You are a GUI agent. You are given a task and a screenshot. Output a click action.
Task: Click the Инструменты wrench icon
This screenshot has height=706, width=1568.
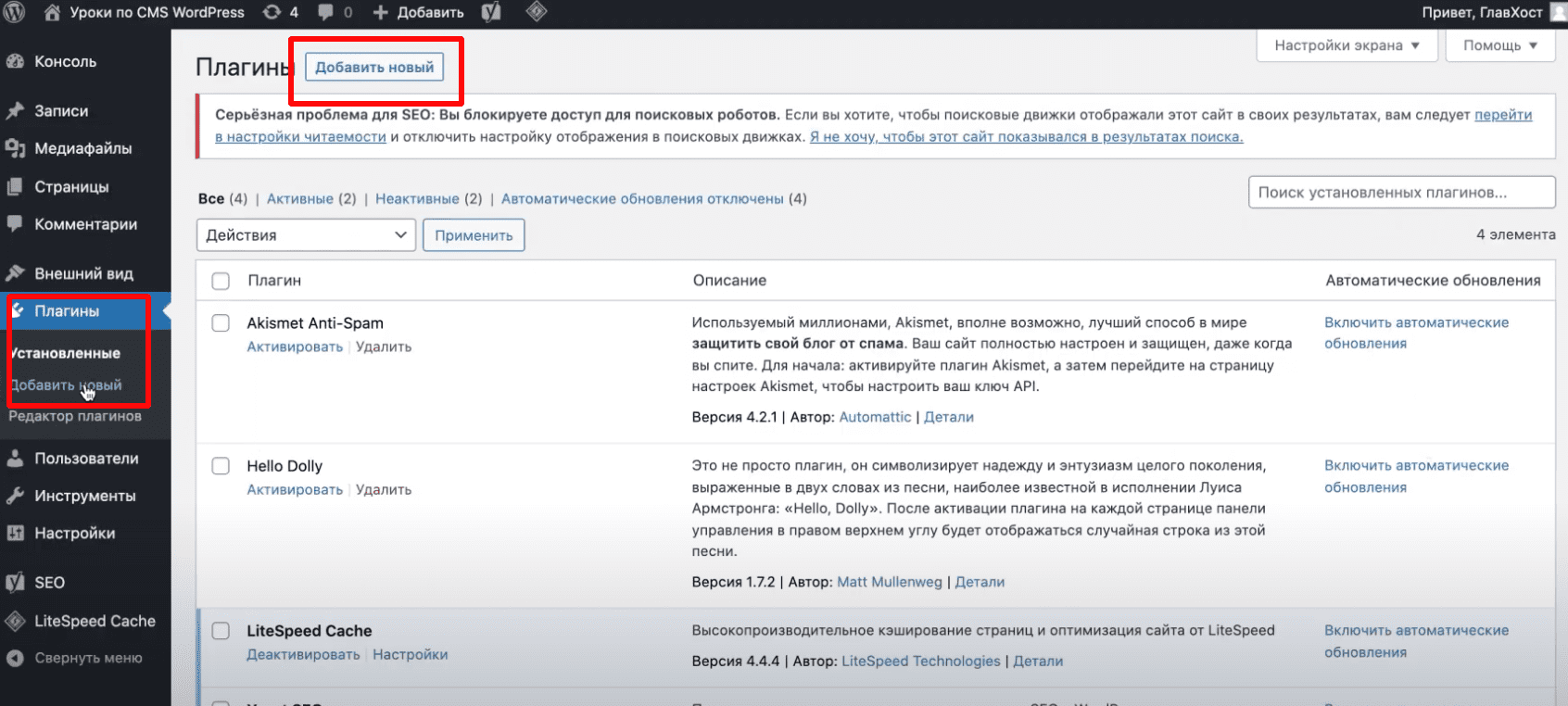[x=15, y=496]
